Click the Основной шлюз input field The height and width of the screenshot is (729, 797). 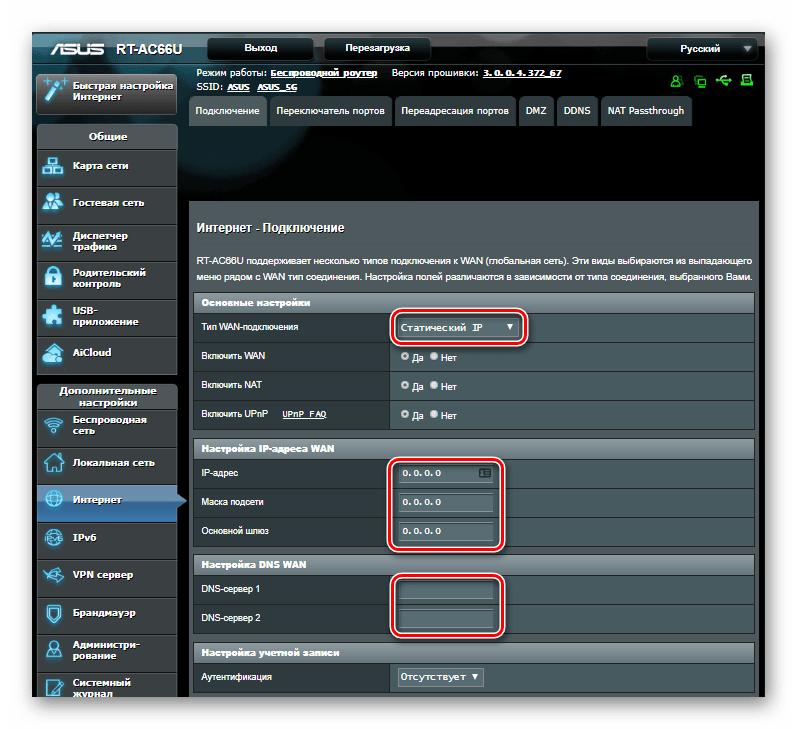click(x=446, y=531)
